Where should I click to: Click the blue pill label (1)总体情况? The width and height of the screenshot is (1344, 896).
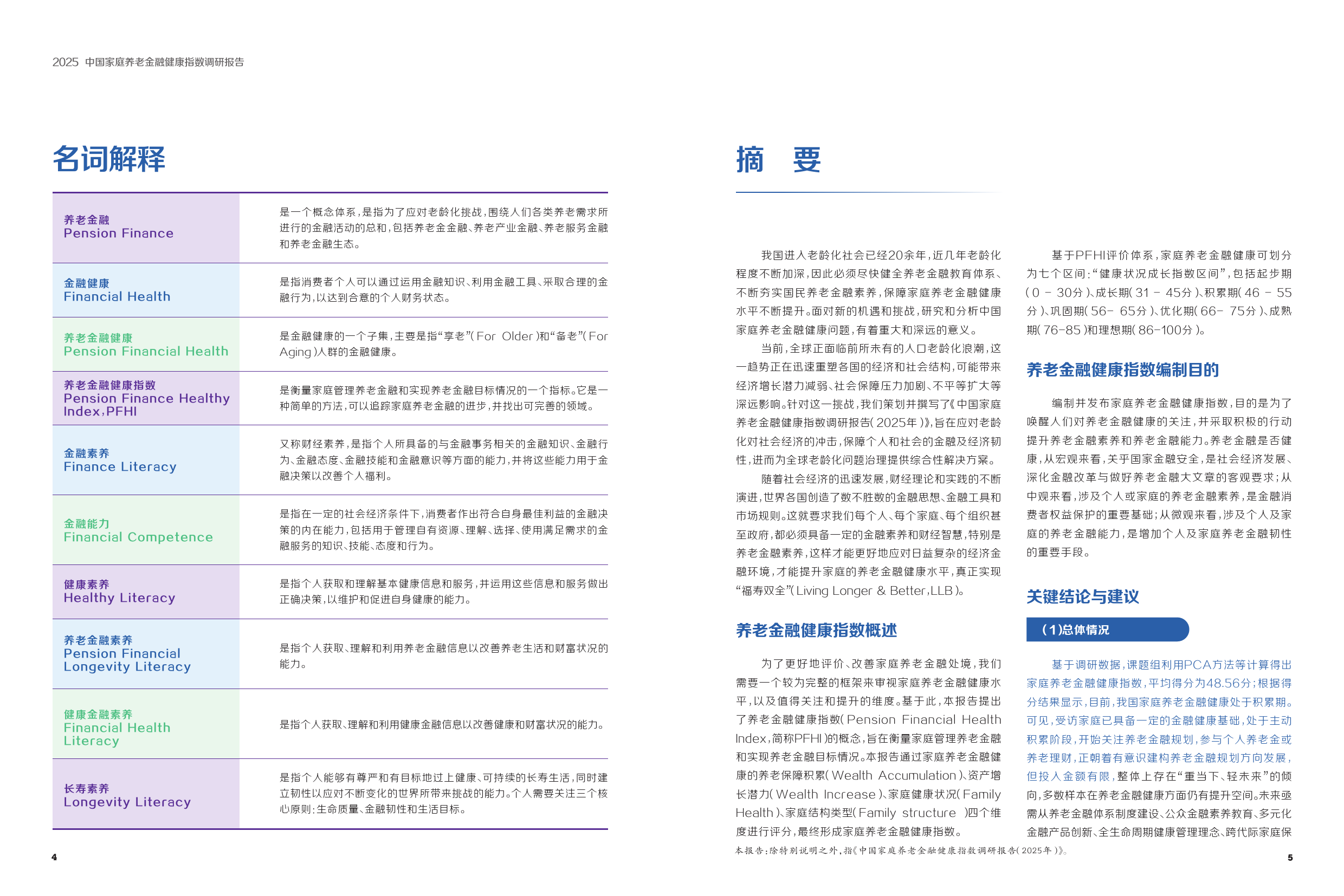[1107, 629]
